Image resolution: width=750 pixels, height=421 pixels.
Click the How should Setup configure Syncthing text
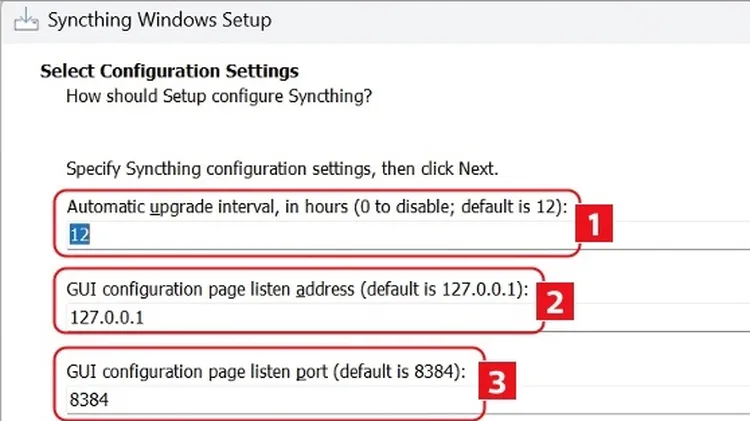(x=219, y=96)
